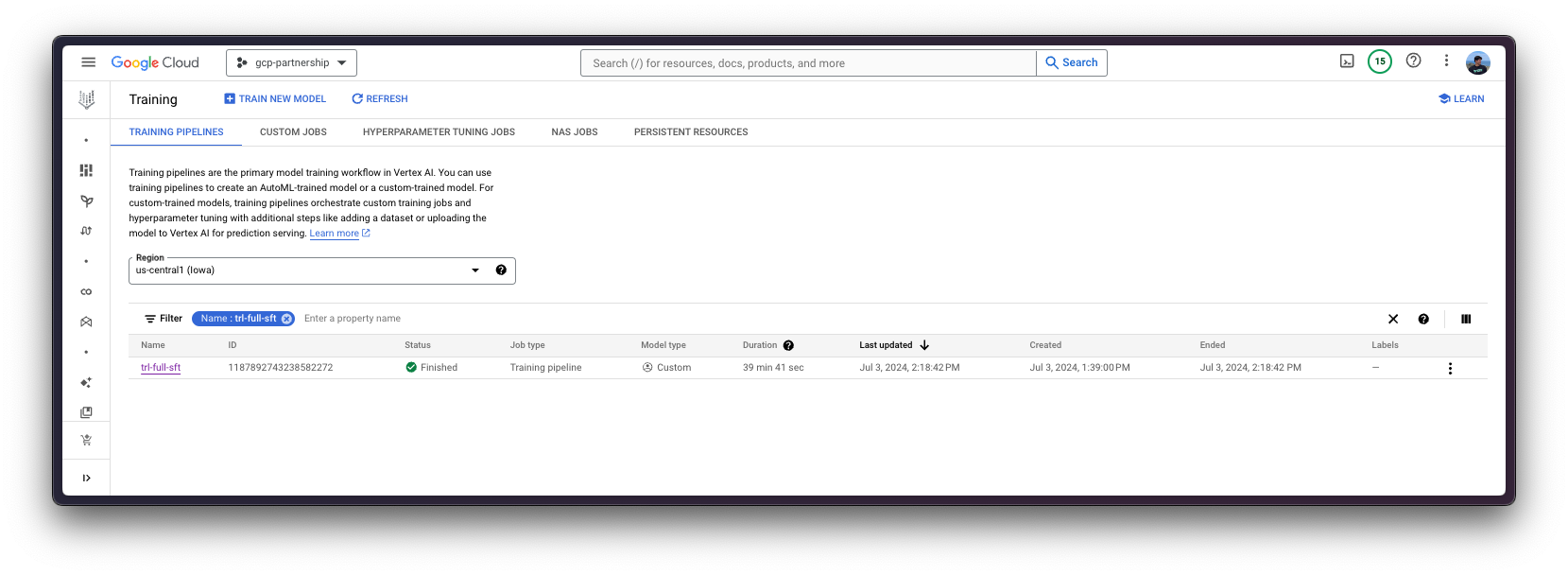Open filter help question mark icon
Image resolution: width=1568 pixels, height=575 pixels.
click(x=1423, y=319)
